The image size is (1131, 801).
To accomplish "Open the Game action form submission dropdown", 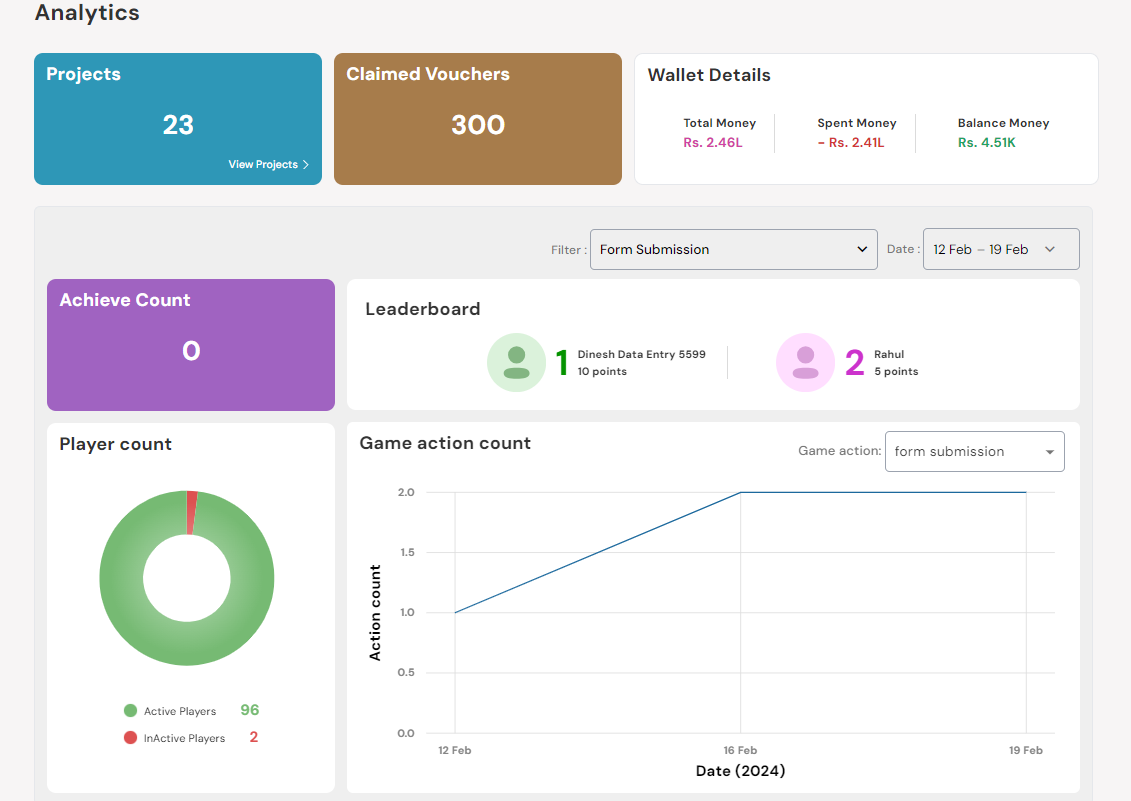I will point(974,452).
